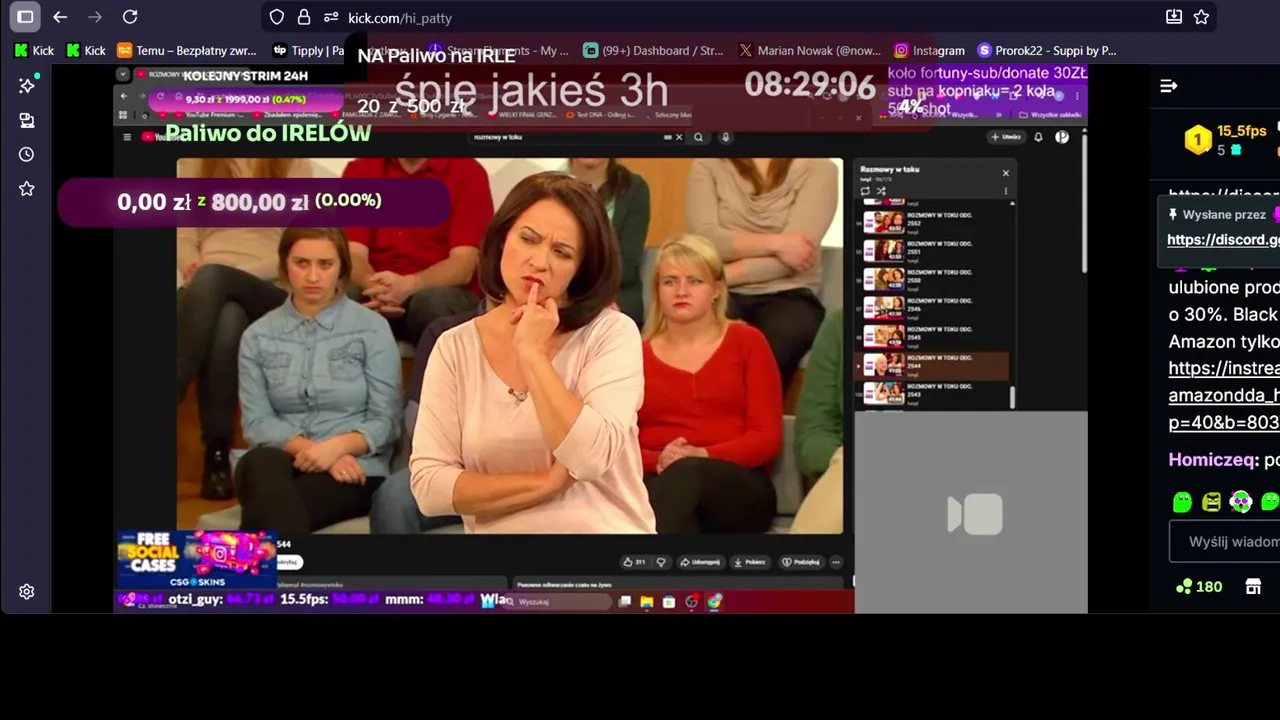Open the synced tabs sidebar icon
The image size is (1280, 720).
point(27,120)
